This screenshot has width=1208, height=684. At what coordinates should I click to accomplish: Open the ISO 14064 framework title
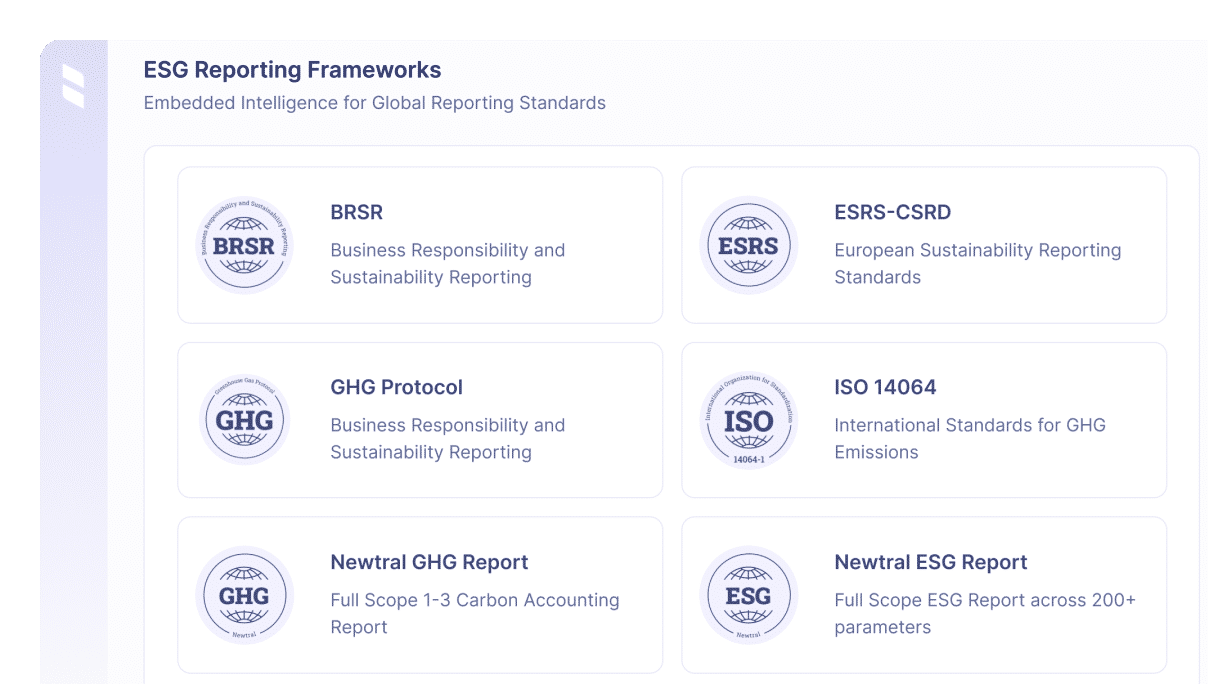885,387
